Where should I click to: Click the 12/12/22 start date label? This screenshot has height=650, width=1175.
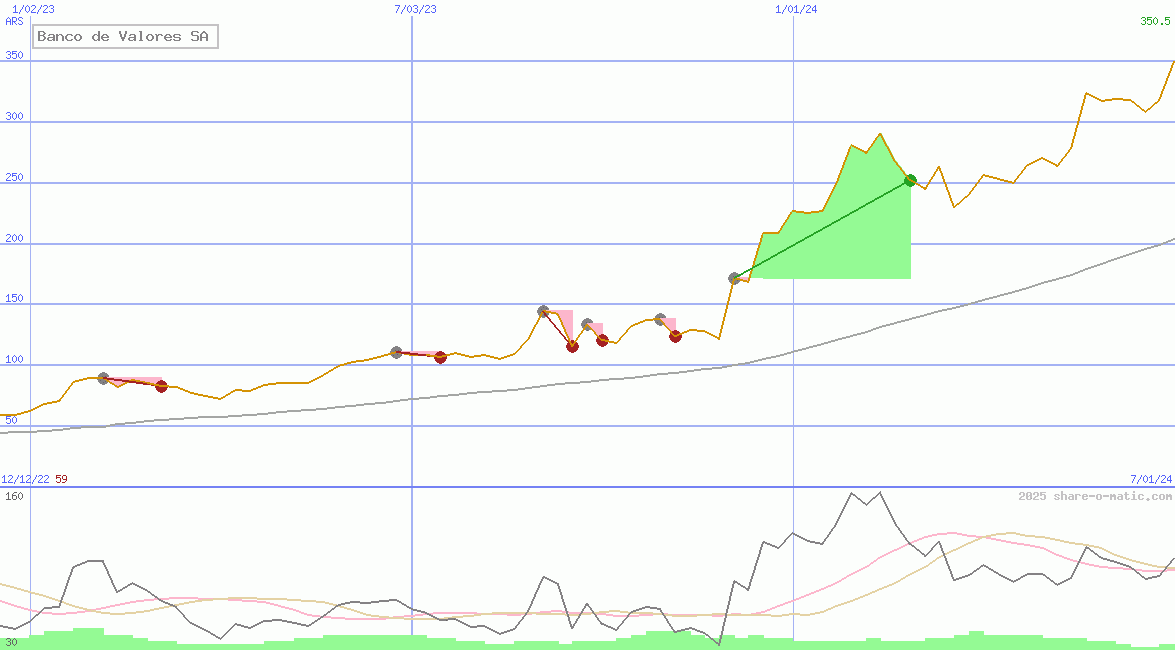point(25,479)
